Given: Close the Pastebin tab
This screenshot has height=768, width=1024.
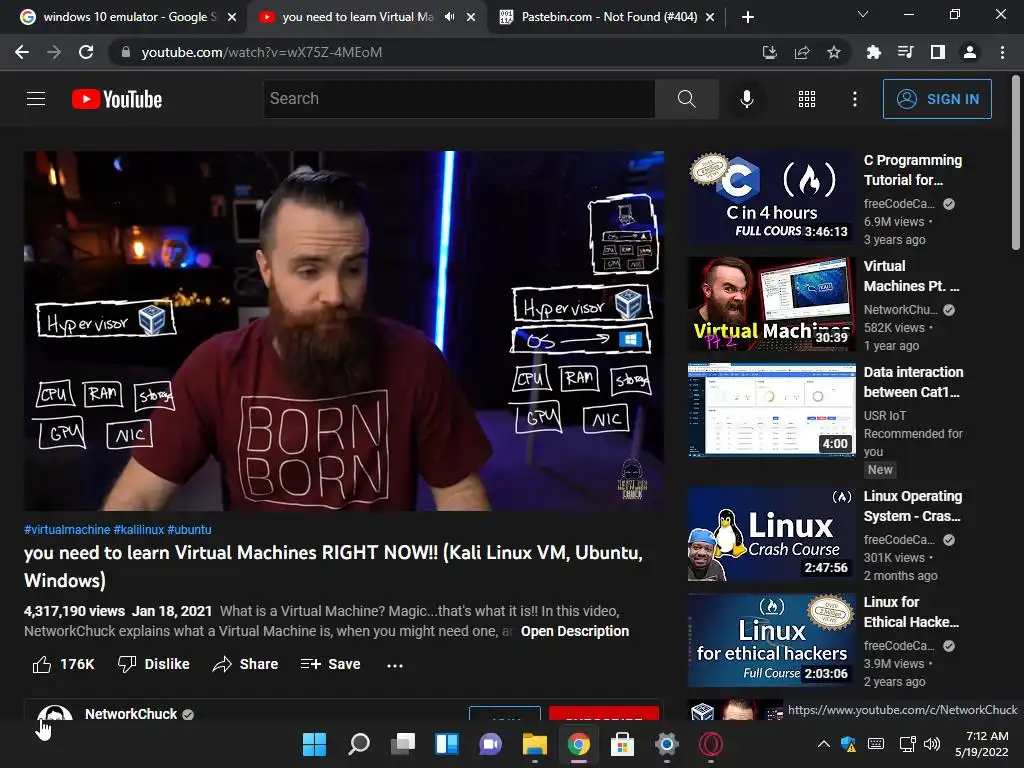Looking at the screenshot, I should pos(710,17).
